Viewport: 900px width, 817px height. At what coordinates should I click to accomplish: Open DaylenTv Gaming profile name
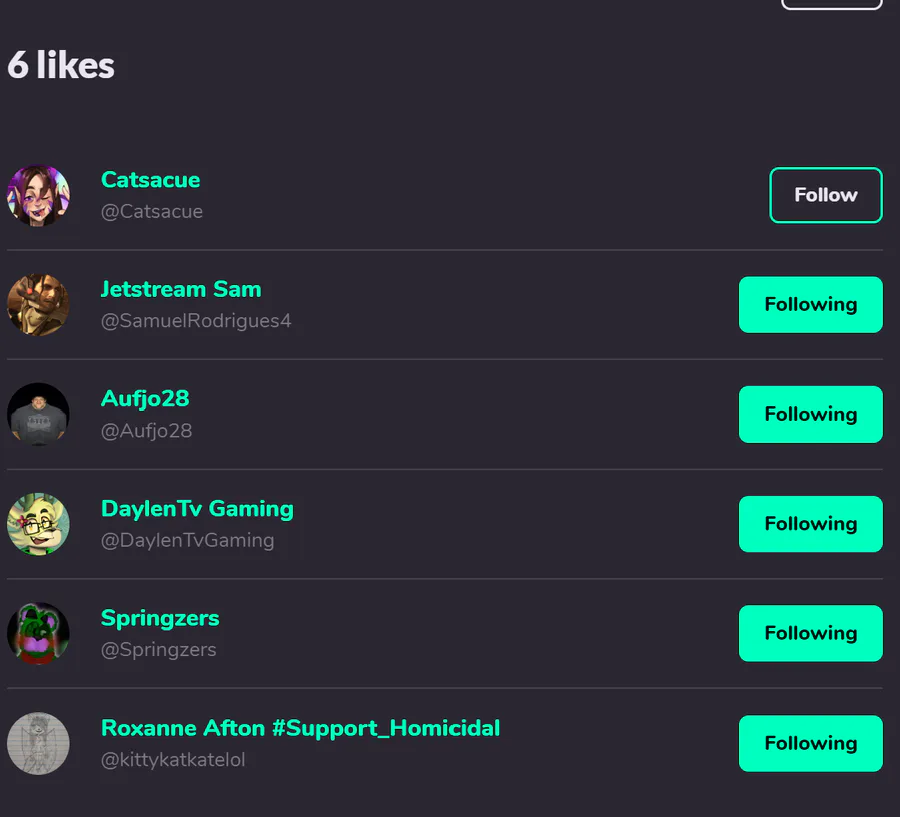coord(197,509)
